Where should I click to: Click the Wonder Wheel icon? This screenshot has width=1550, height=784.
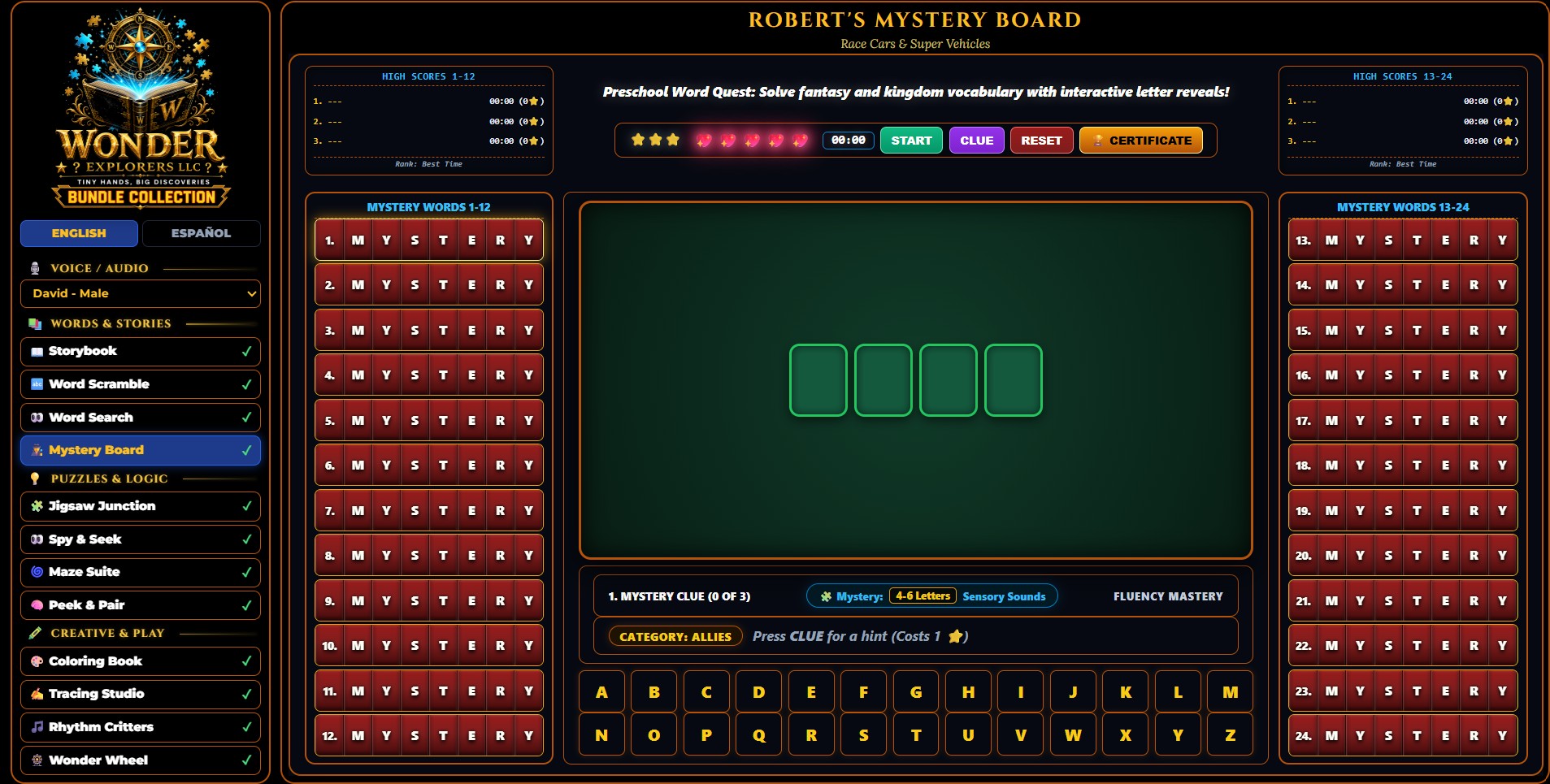pyautogui.click(x=37, y=760)
